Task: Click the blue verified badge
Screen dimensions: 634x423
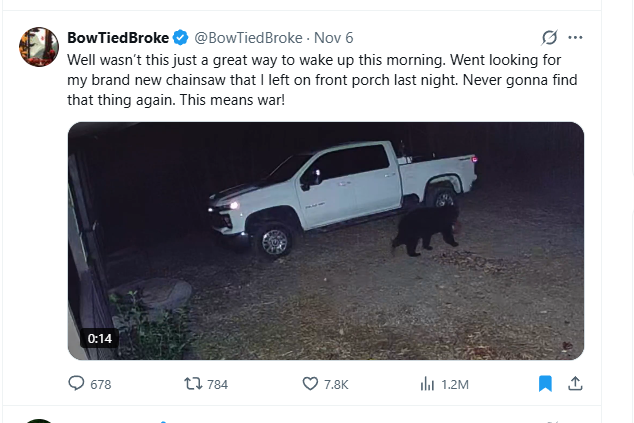Action: point(180,38)
